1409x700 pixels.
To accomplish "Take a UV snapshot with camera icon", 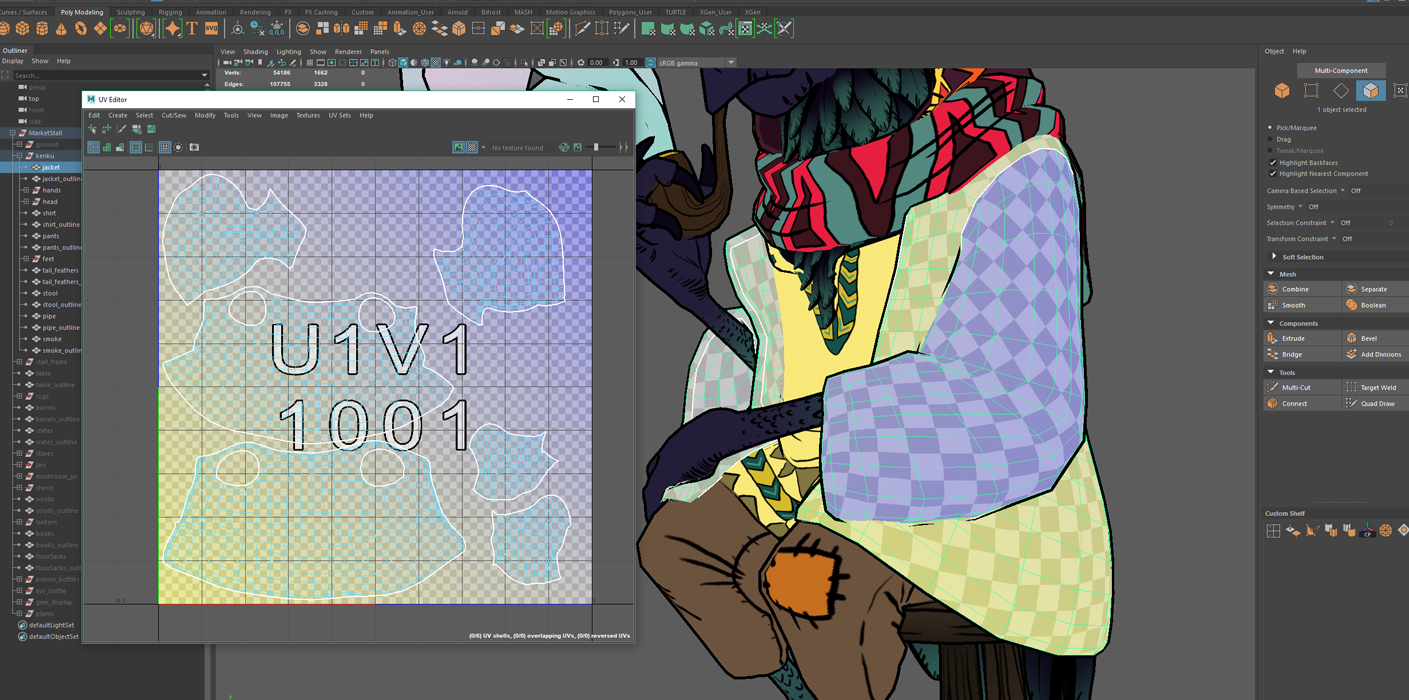I will tap(194, 148).
